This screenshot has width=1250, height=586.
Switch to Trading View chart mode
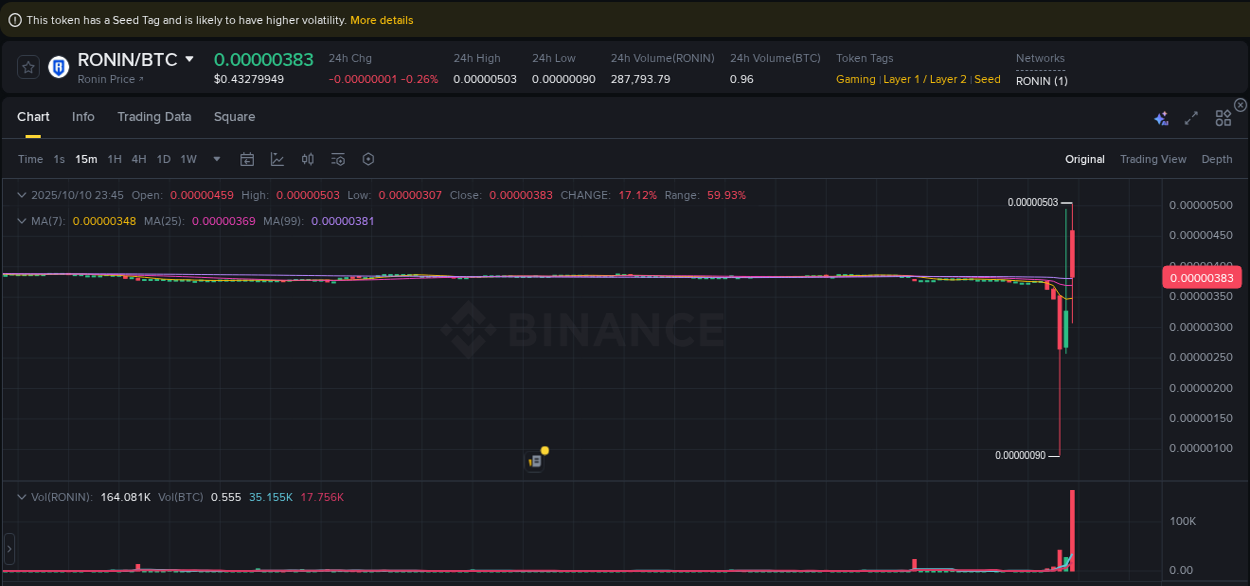1153,159
